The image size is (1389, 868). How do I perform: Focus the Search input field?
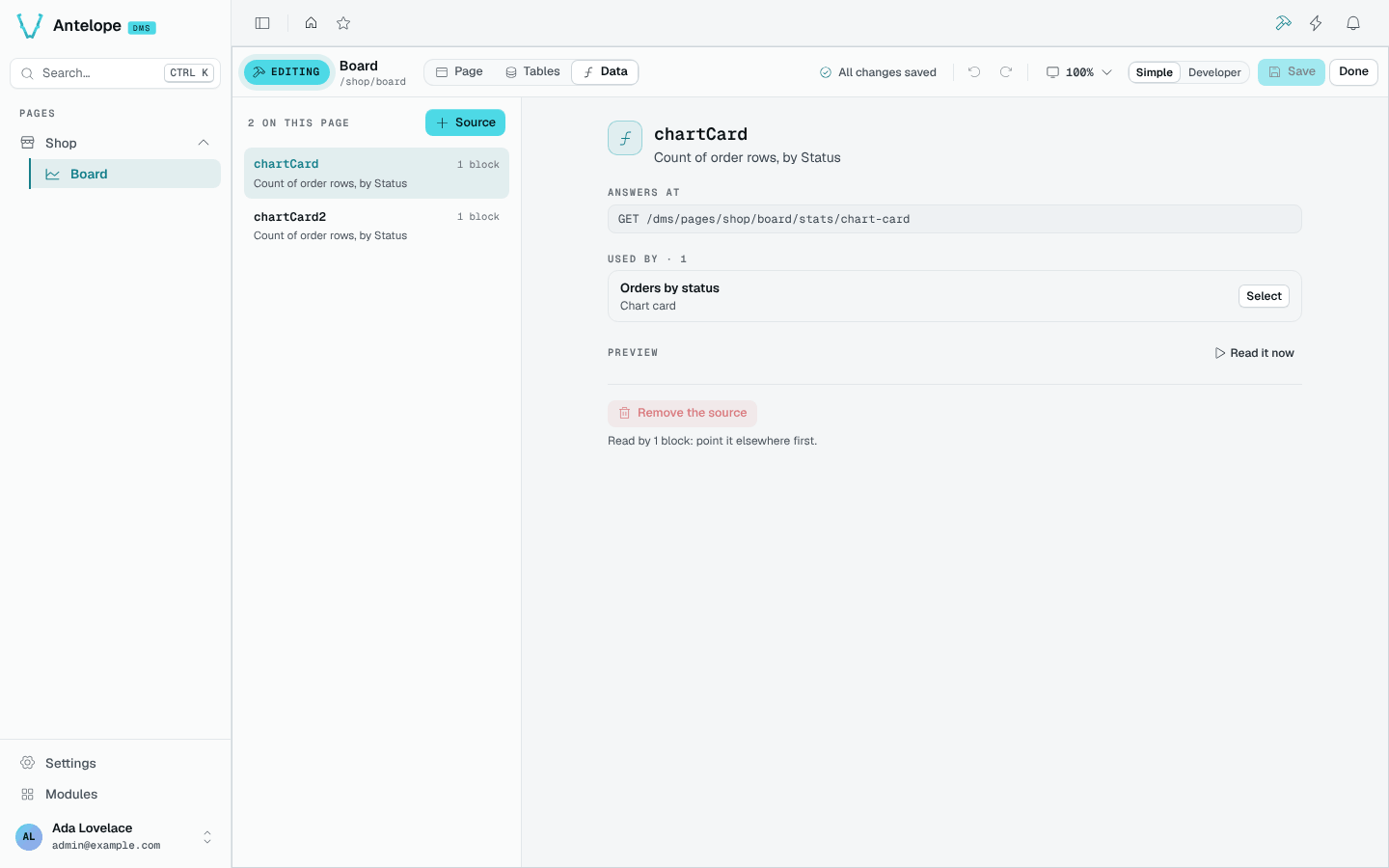point(115,73)
